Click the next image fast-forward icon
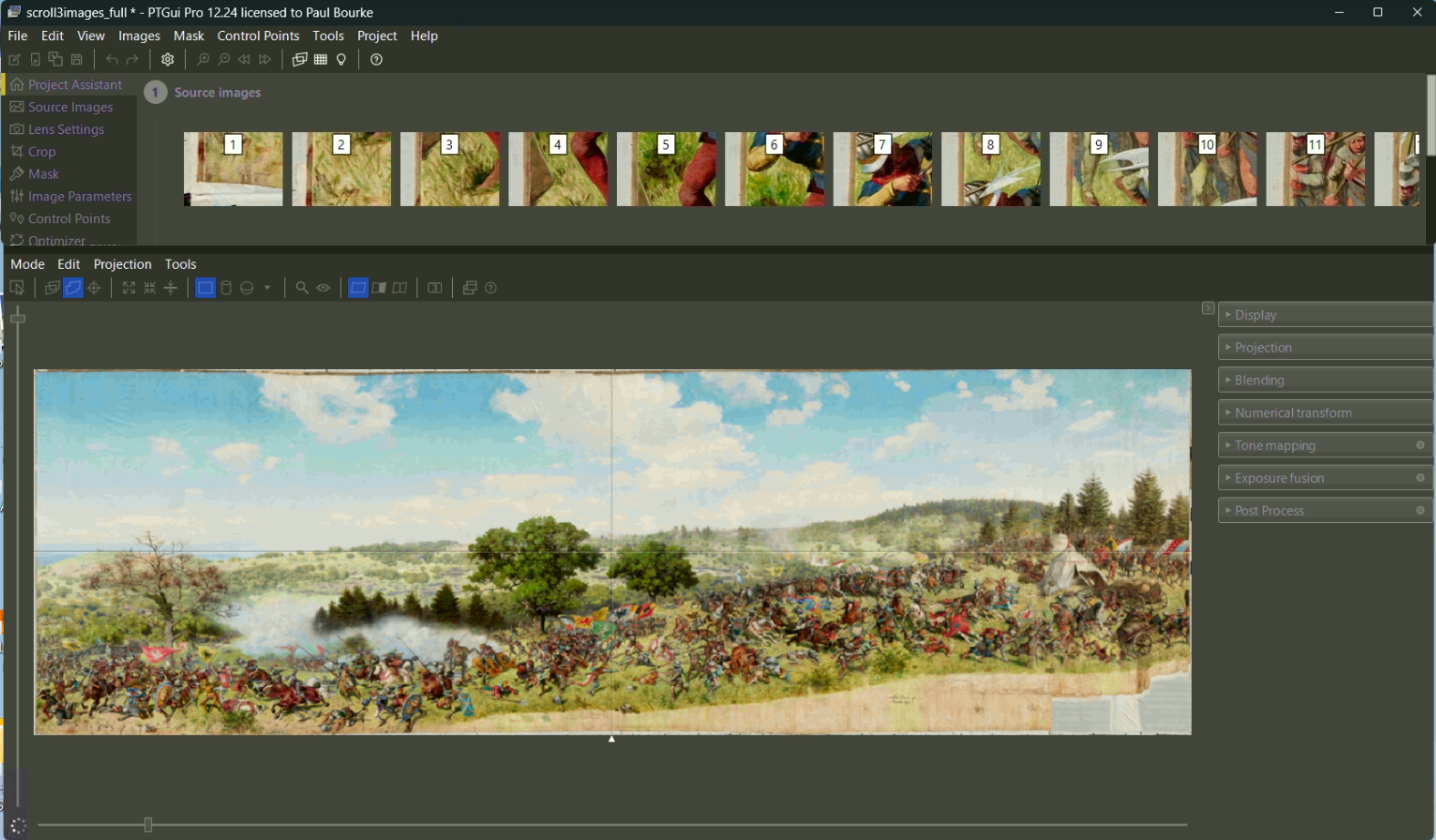1436x840 pixels. (x=265, y=59)
